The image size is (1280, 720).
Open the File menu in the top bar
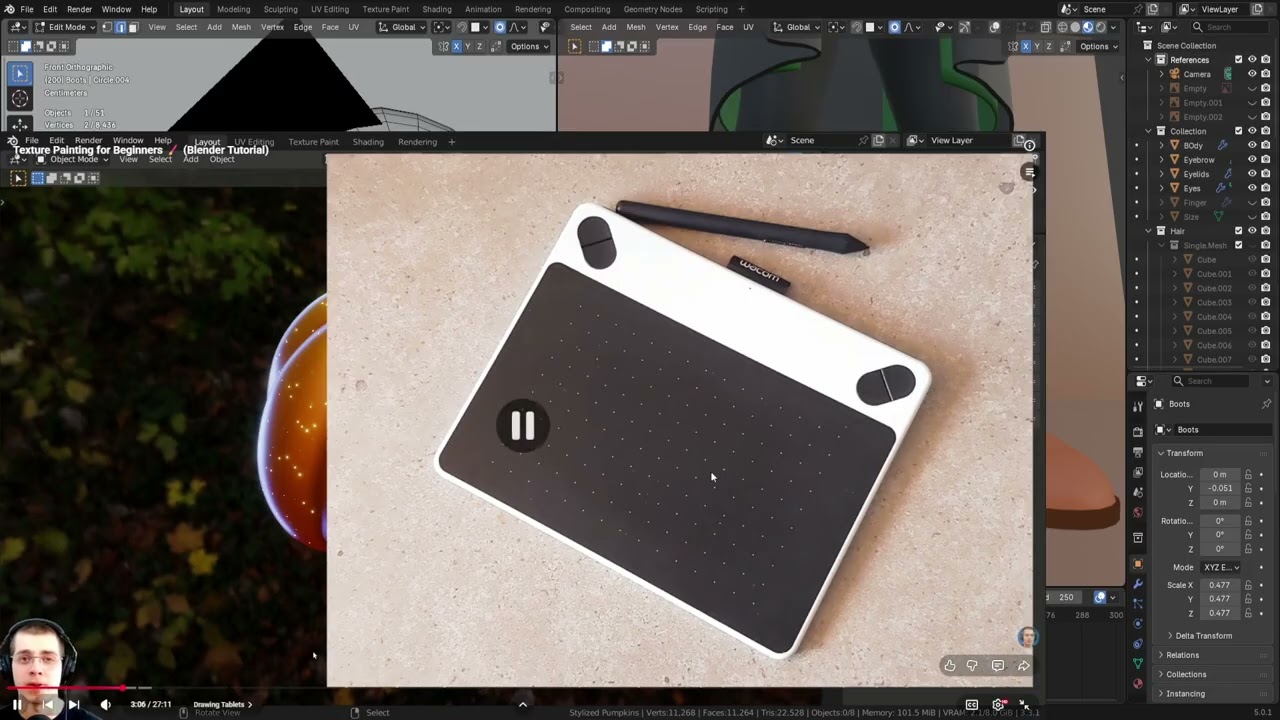click(27, 9)
